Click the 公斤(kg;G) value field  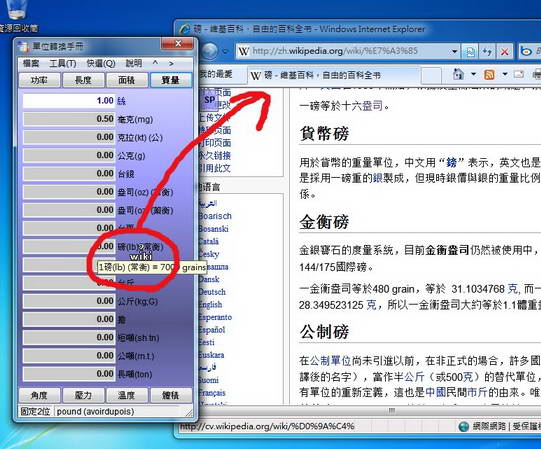point(69,301)
